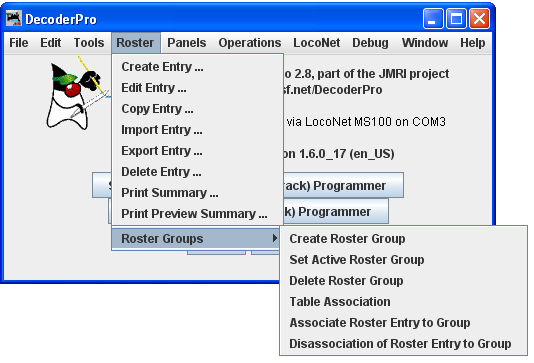Close the open Roster menu
Image resolution: width=534 pixels, height=363 pixels.
pyautogui.click(x=136, y=43)
